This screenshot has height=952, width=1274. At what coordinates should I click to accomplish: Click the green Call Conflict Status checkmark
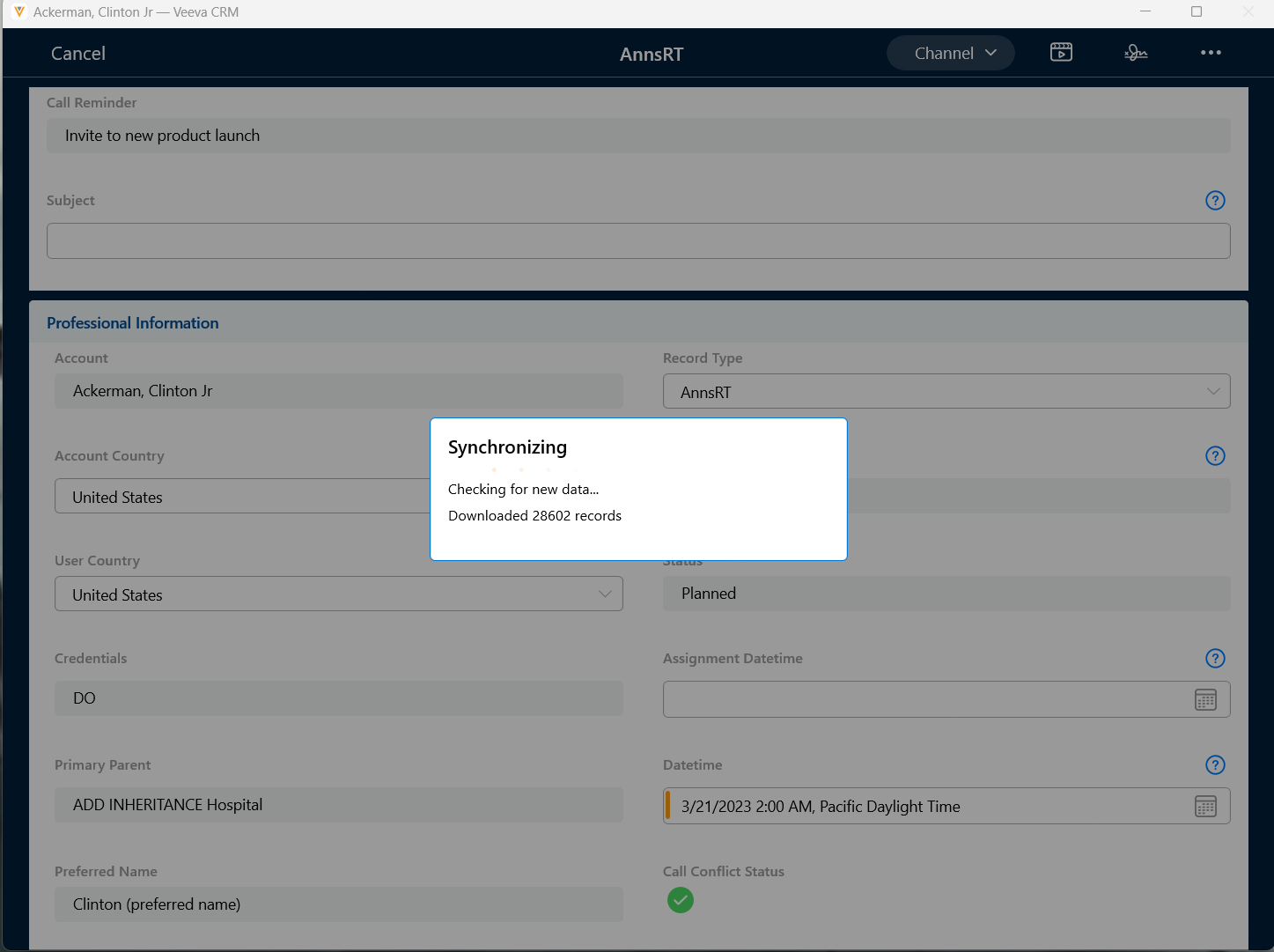click(681, 900)
